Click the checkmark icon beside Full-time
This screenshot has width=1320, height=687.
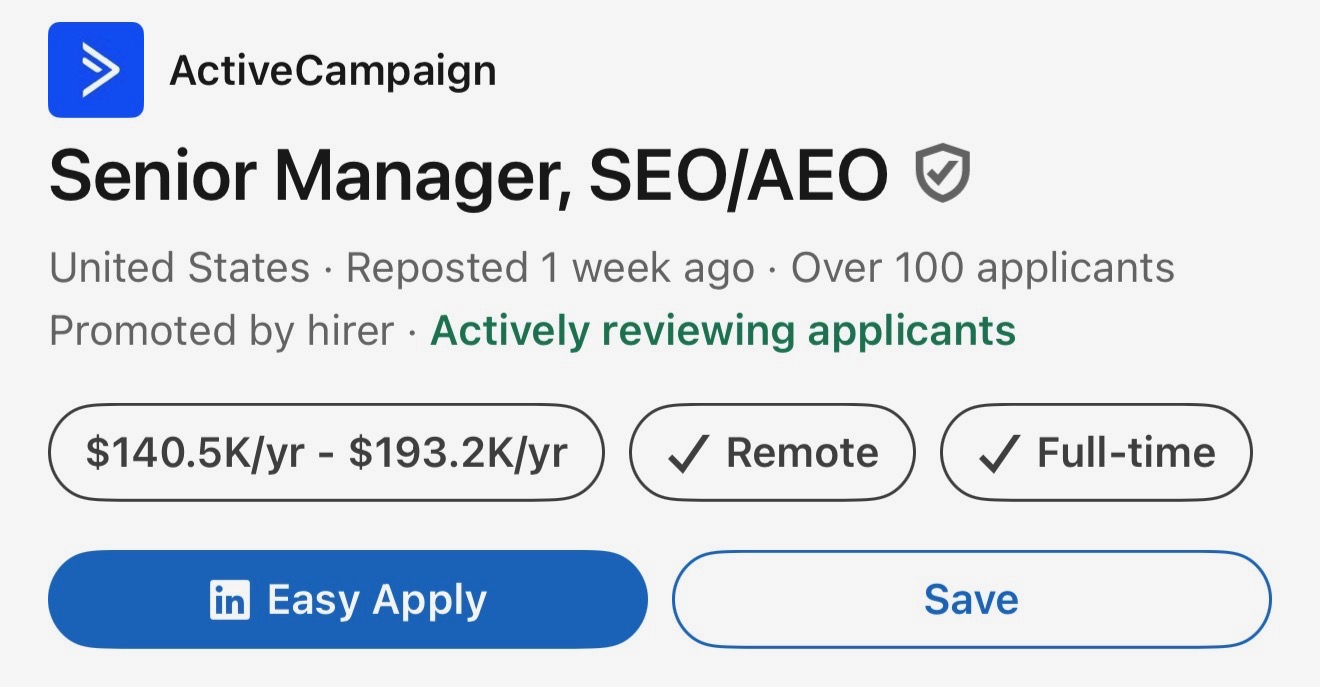point(998,453)
